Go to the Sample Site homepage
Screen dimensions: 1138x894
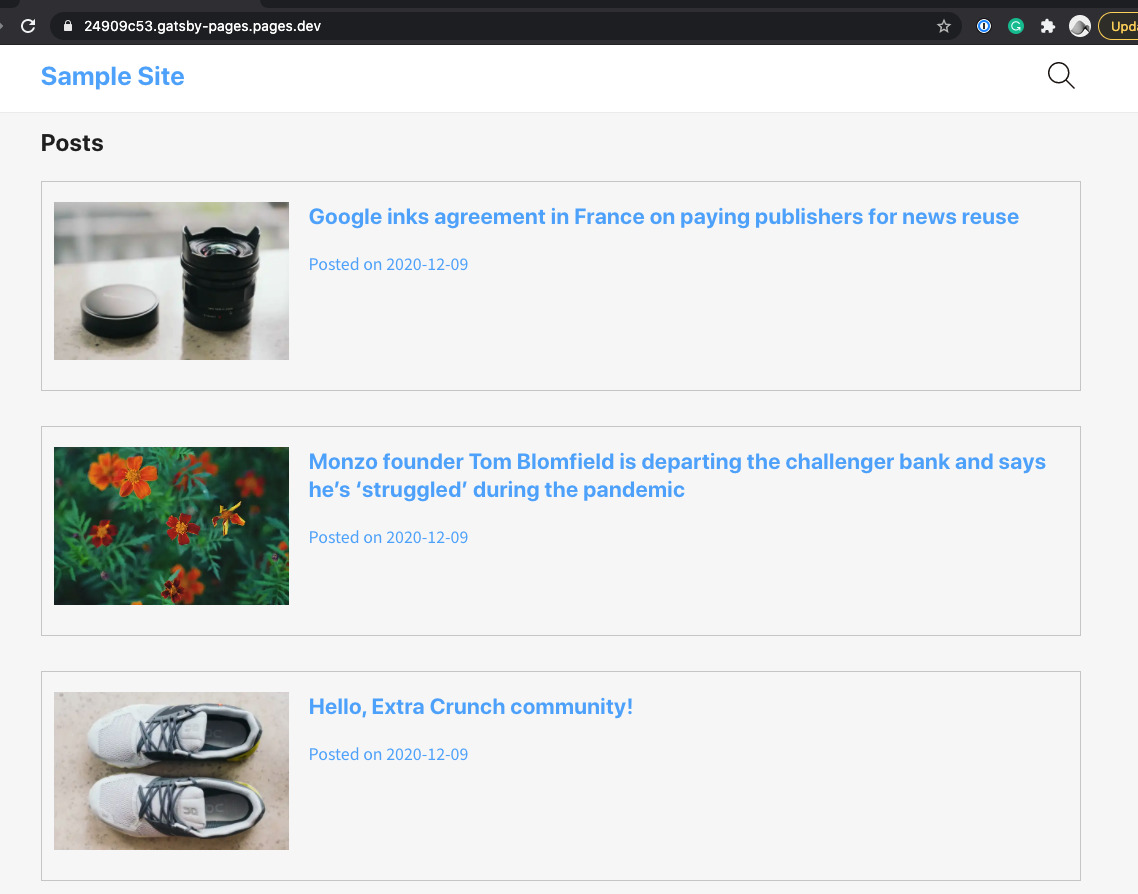click(x=112, y=76)
